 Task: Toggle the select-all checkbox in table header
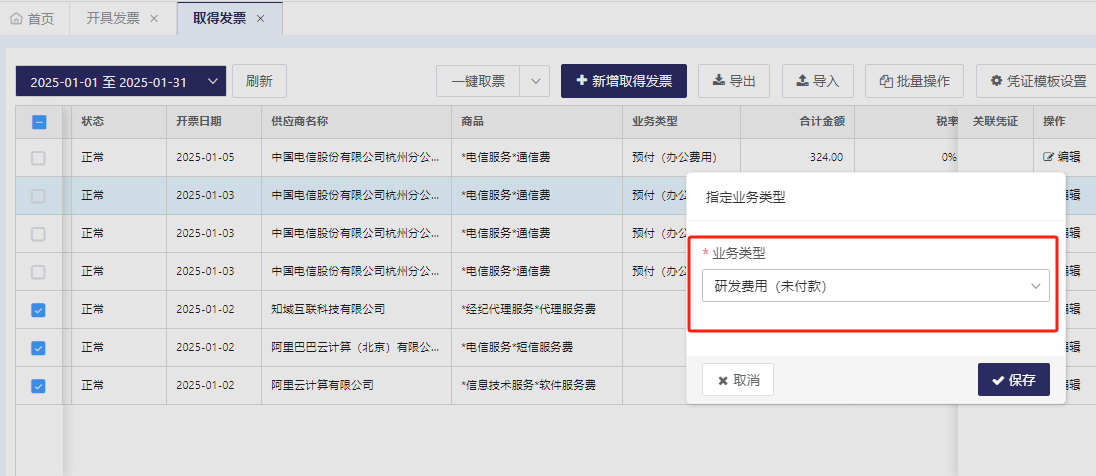(39, 122)
